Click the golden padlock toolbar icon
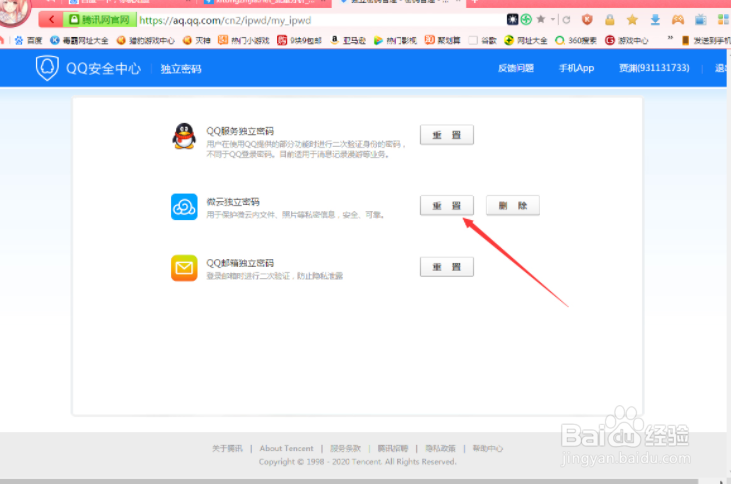This screenshot has height=484, width=731. click(x=609, y=19)
